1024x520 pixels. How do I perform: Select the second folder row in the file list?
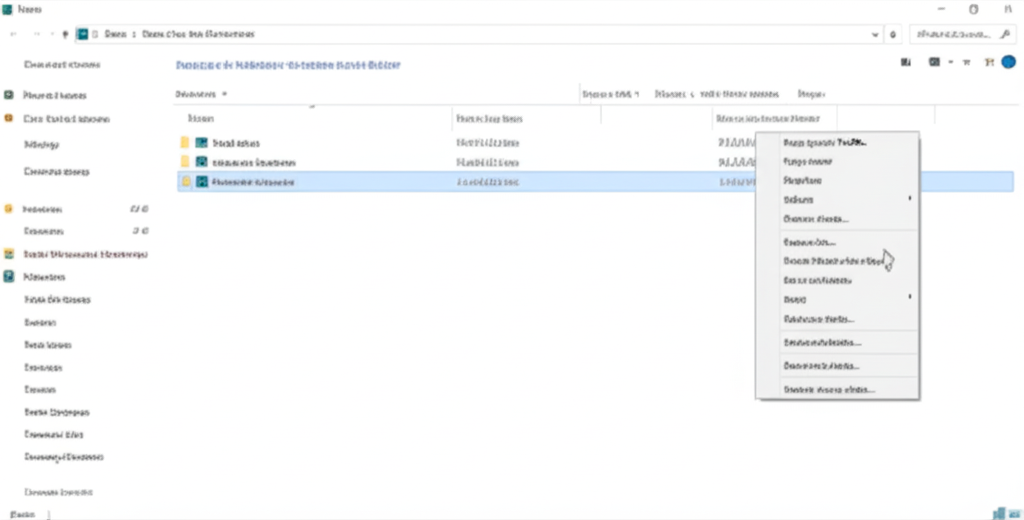pyautogui.click(x=595, y=162)
